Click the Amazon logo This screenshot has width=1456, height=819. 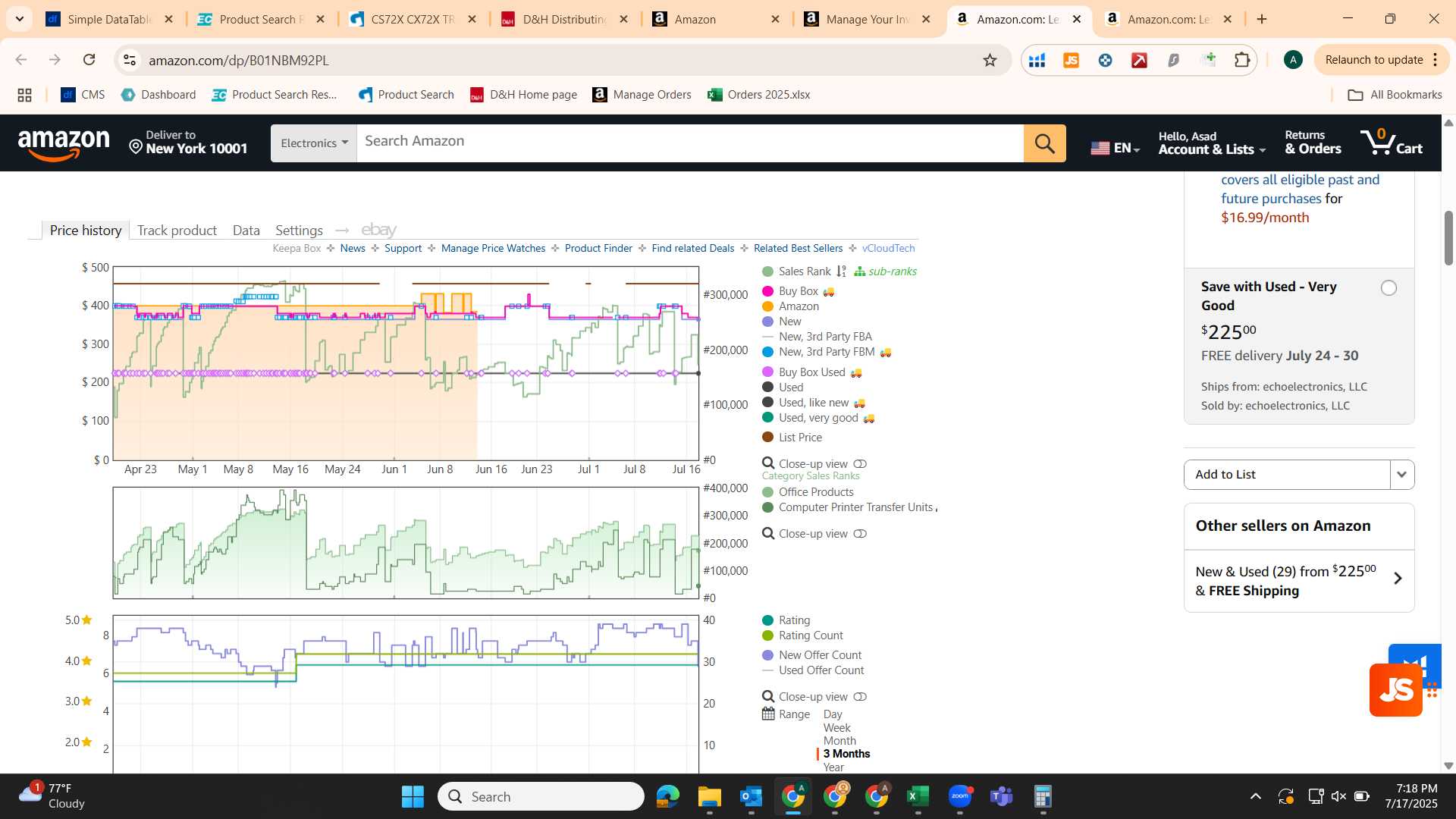coord(64,143)
